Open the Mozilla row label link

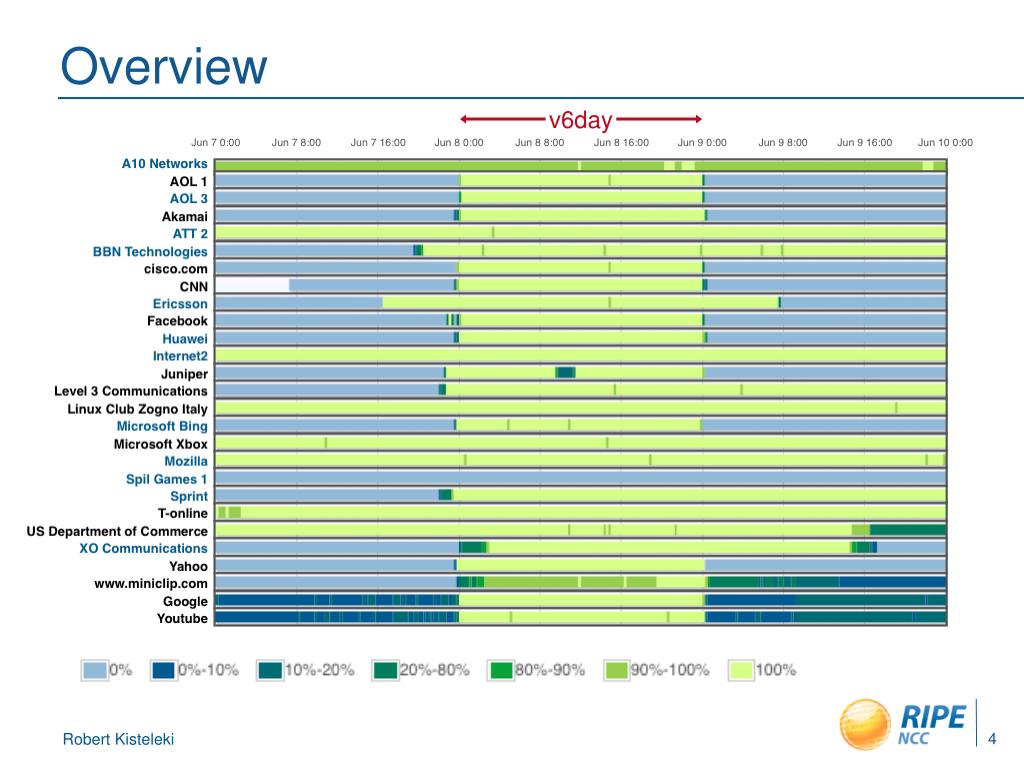pos(186,461)
